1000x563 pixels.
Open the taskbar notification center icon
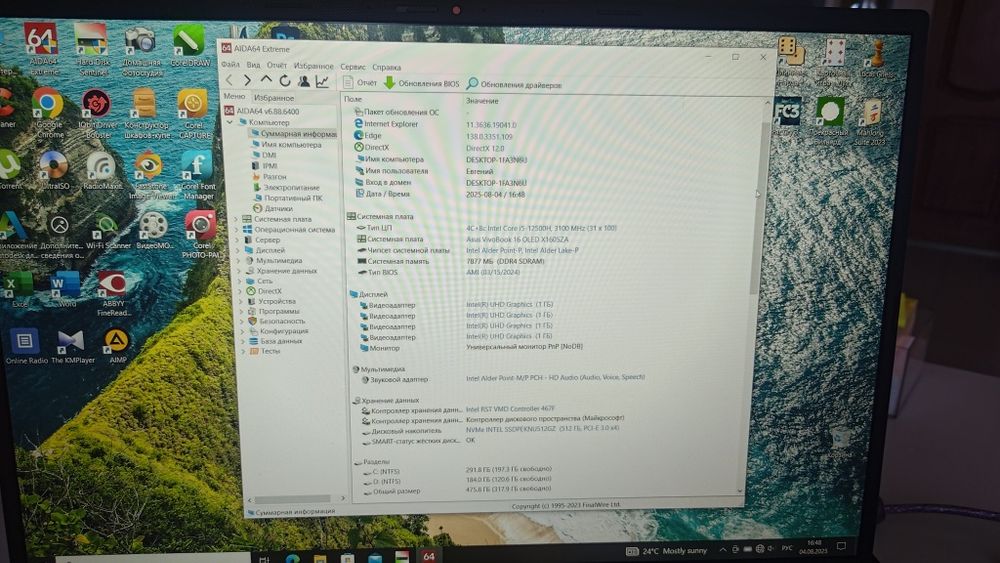click(841, 546)
